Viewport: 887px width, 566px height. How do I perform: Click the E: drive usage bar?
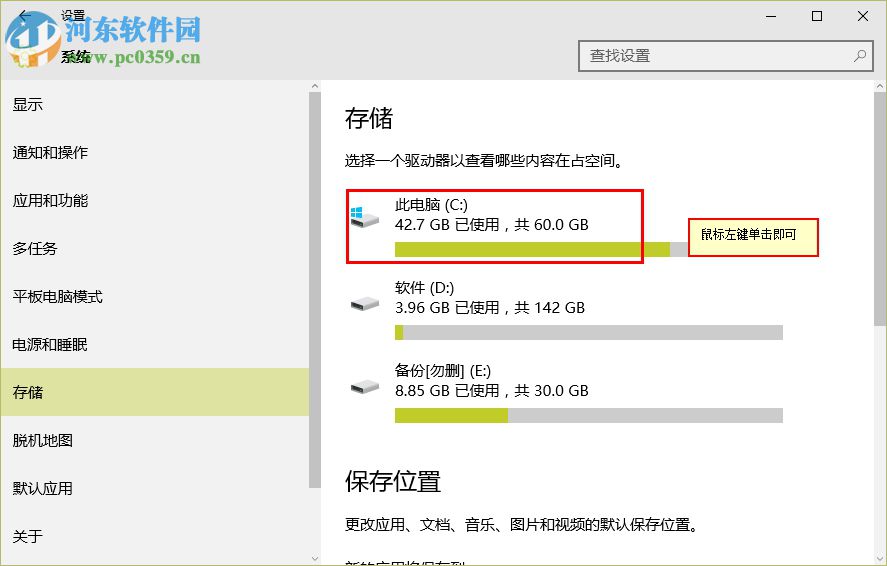click(589, 416)
